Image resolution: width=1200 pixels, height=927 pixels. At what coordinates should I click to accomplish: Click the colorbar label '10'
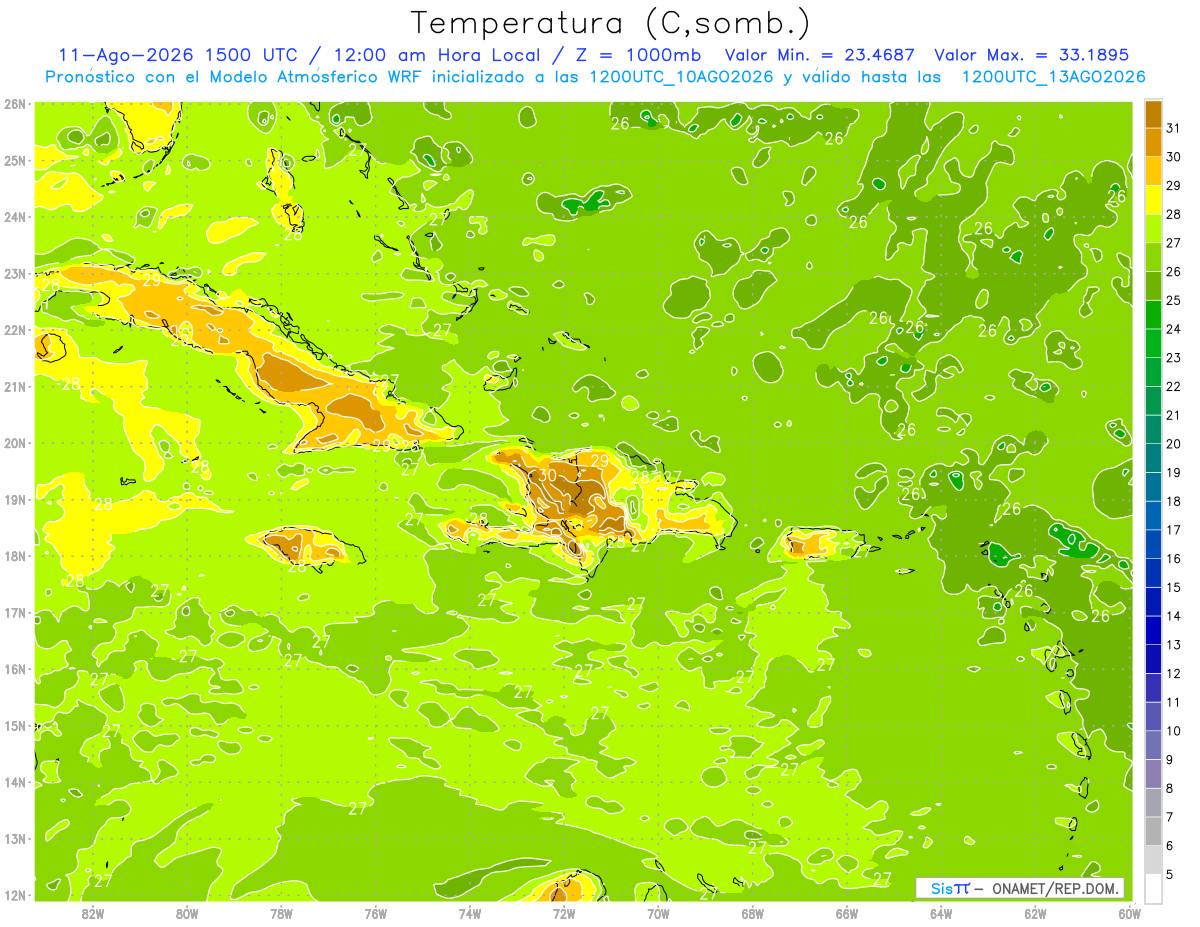coord(1174,731)
